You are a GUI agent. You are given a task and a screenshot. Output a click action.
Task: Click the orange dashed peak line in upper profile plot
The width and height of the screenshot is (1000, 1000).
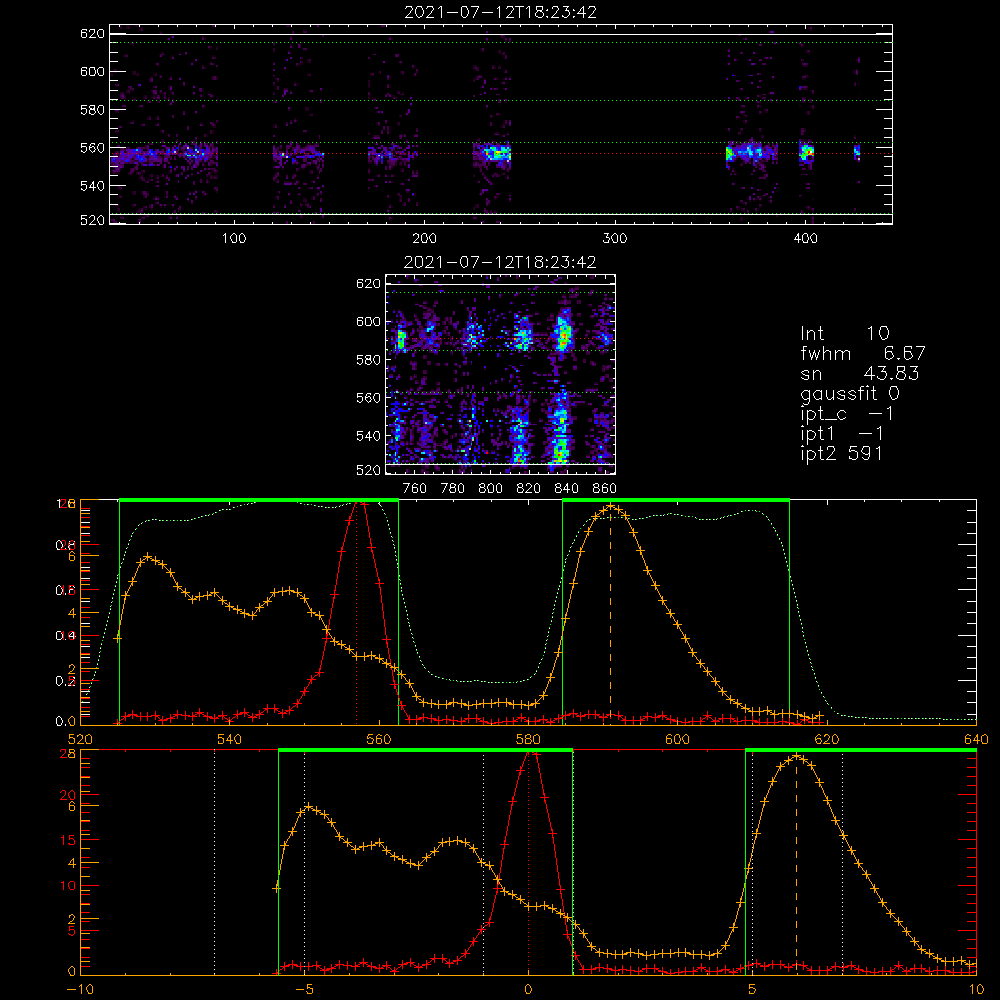click(610, 615)
